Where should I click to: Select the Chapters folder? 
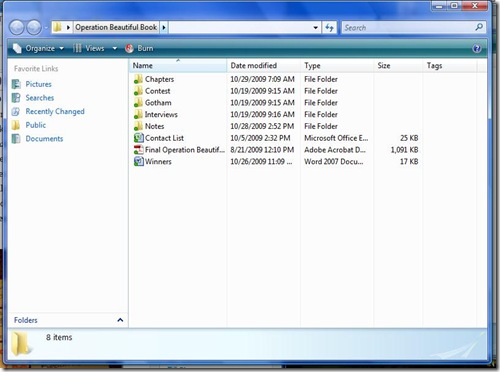(x=159, y=79)
